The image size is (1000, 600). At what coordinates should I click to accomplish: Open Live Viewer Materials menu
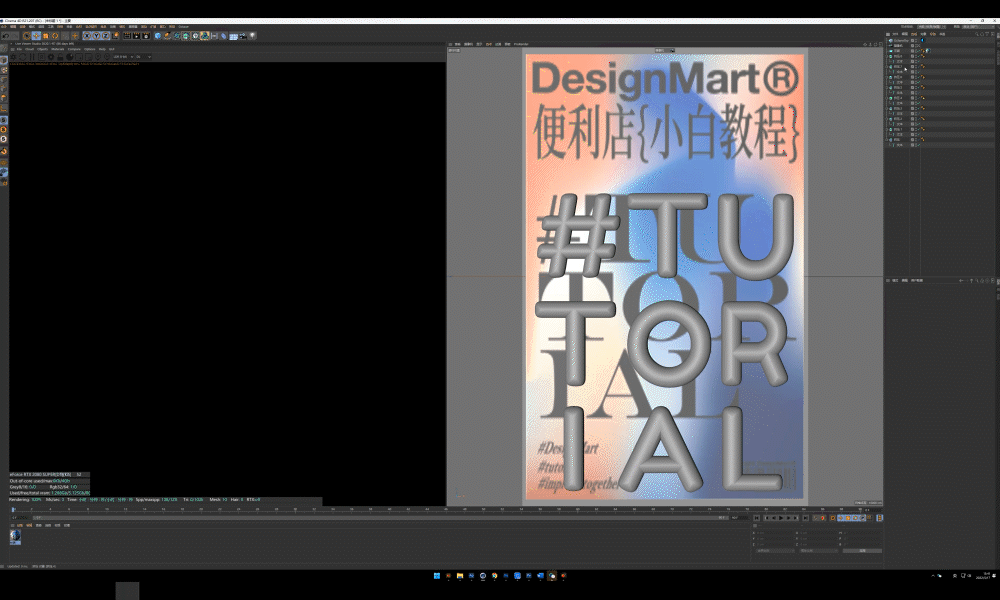click(x=57, y=49)
